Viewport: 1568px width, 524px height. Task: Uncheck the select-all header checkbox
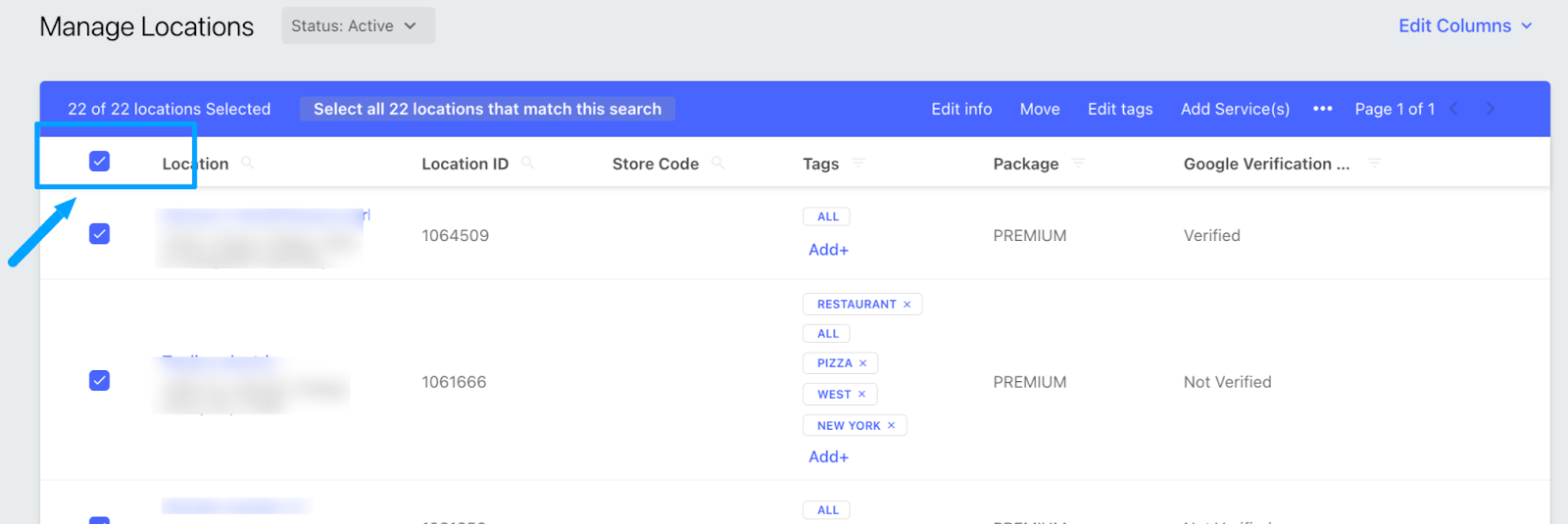click(99, 161)
